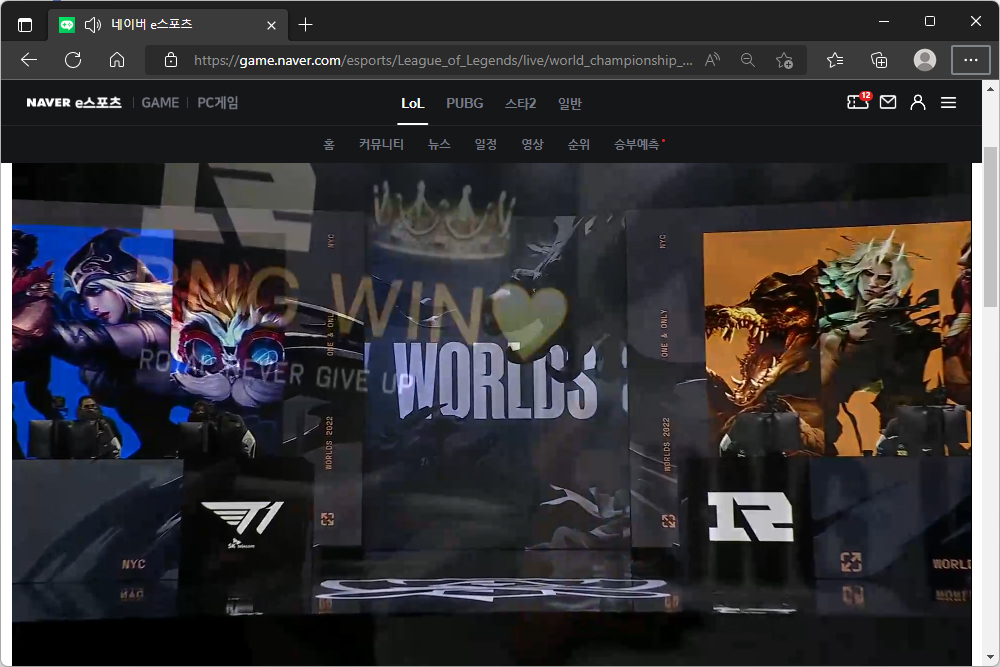
Task: Open the user account icon
Action: tap(918, 102)
